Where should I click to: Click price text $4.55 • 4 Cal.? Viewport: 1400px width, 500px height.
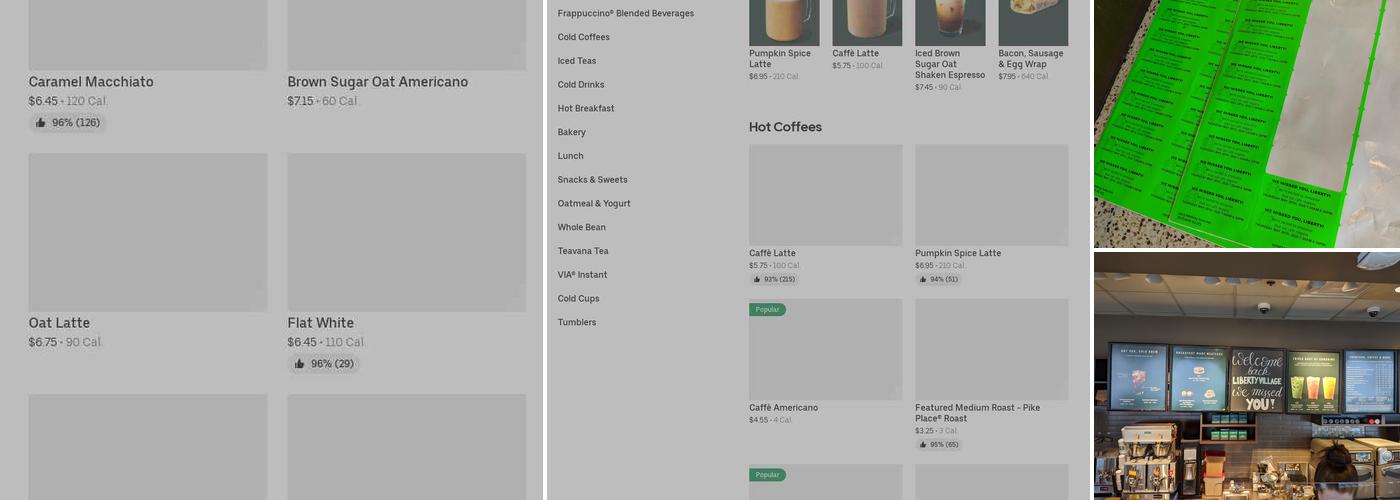point(771,420)
